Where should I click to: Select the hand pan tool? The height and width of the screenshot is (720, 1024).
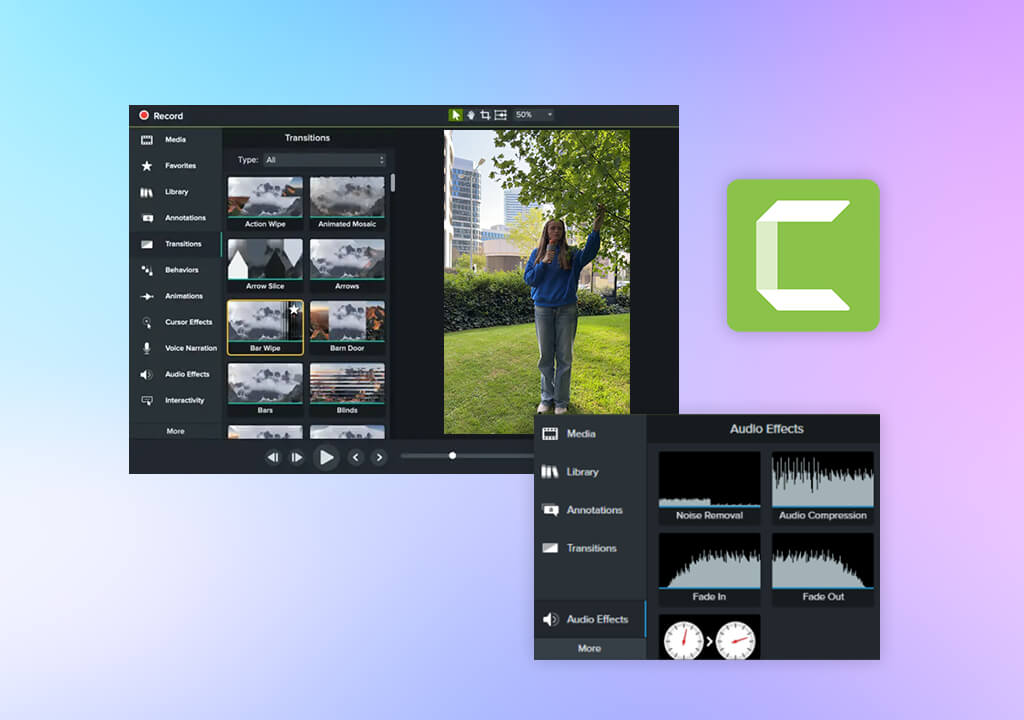(x=471, y=115)
